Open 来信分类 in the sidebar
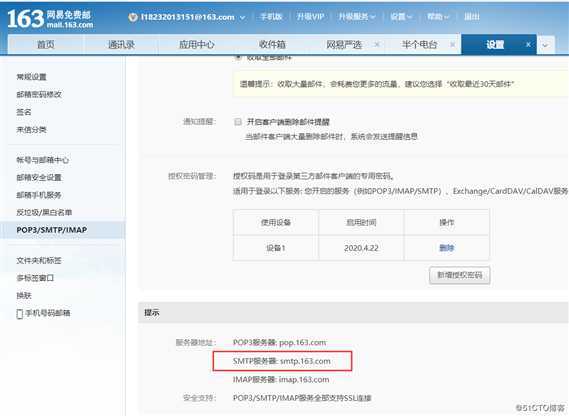This screenshot has height=416, width=569. pos(32,130)
